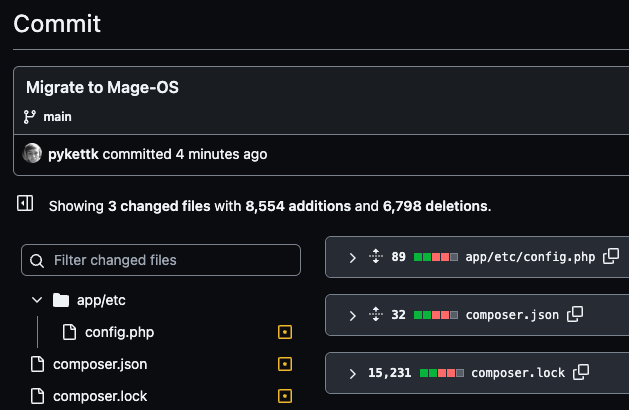This screenshot has height=410, width=629.
Task: Open the pykettk author link
Action: [x=73, y=154]
